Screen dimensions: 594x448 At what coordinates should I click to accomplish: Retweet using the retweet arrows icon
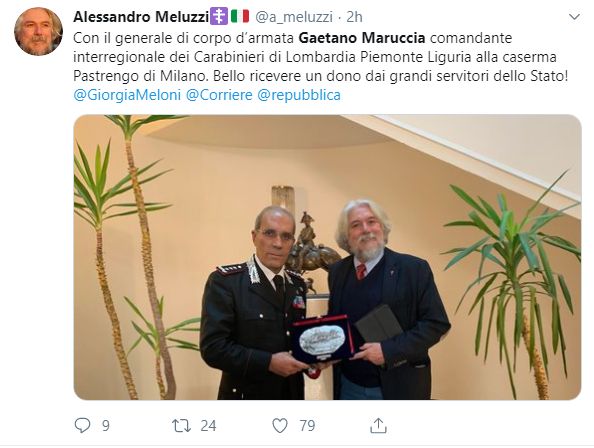[181, 426]
